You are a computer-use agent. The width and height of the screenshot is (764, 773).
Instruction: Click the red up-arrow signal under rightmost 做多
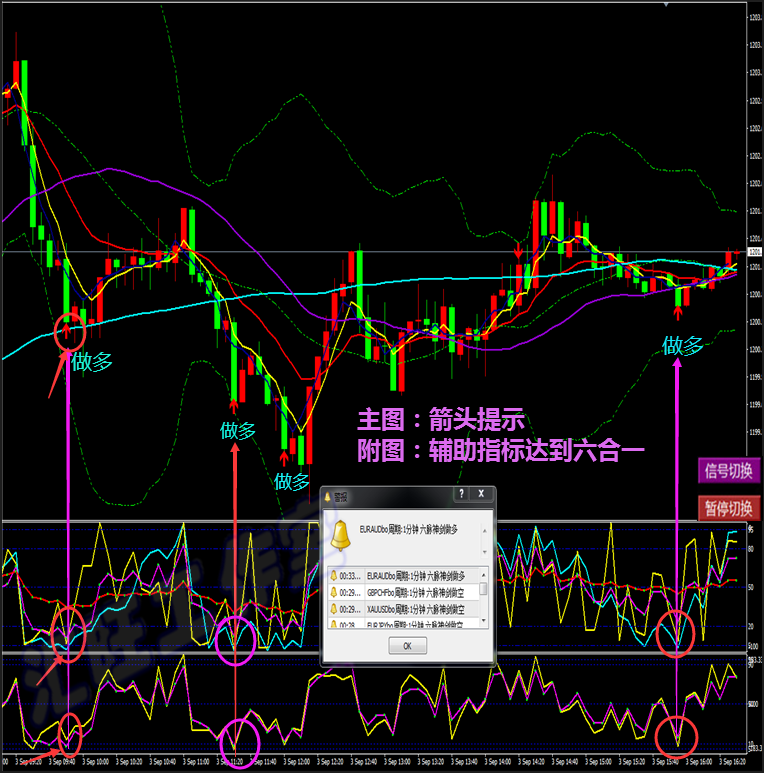click(678, 312)
